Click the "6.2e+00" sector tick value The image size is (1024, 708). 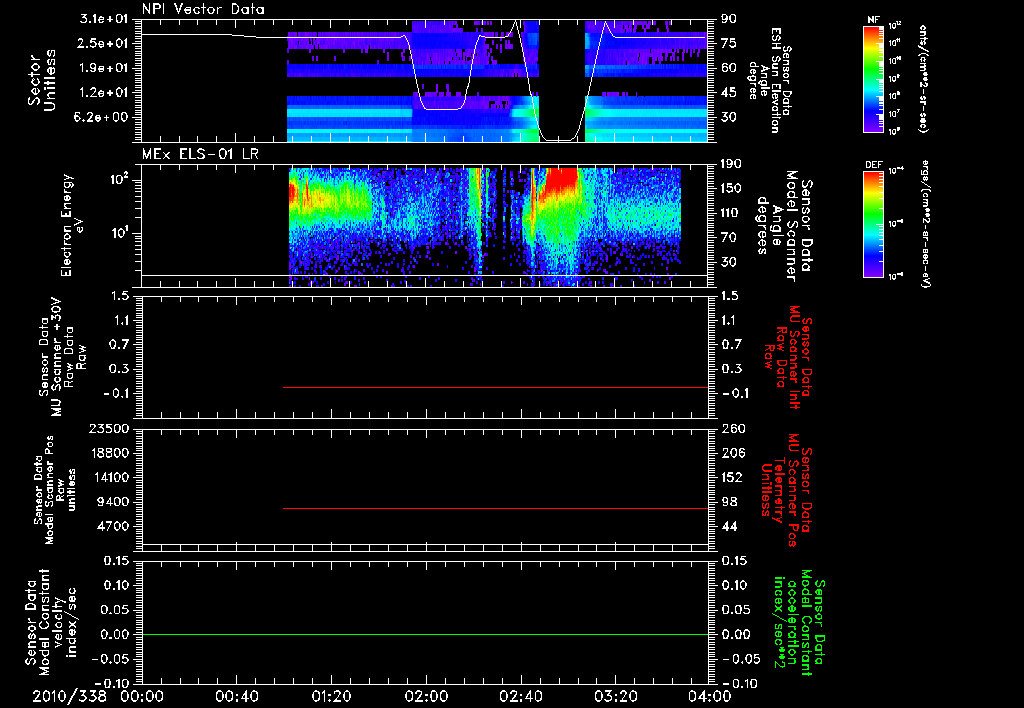(x=103, y=118)
